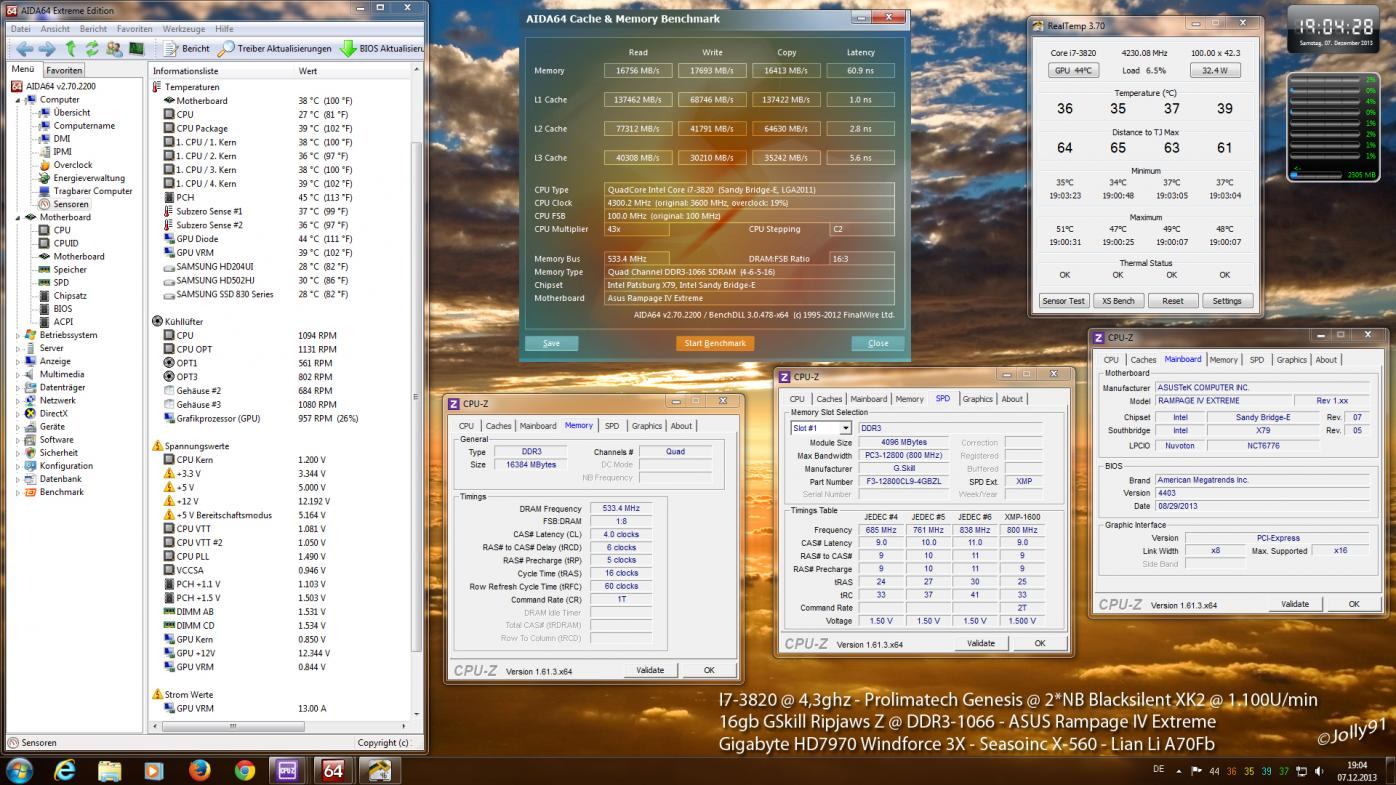Select Energieverwaltung tree entry

[x=89, y=178]
